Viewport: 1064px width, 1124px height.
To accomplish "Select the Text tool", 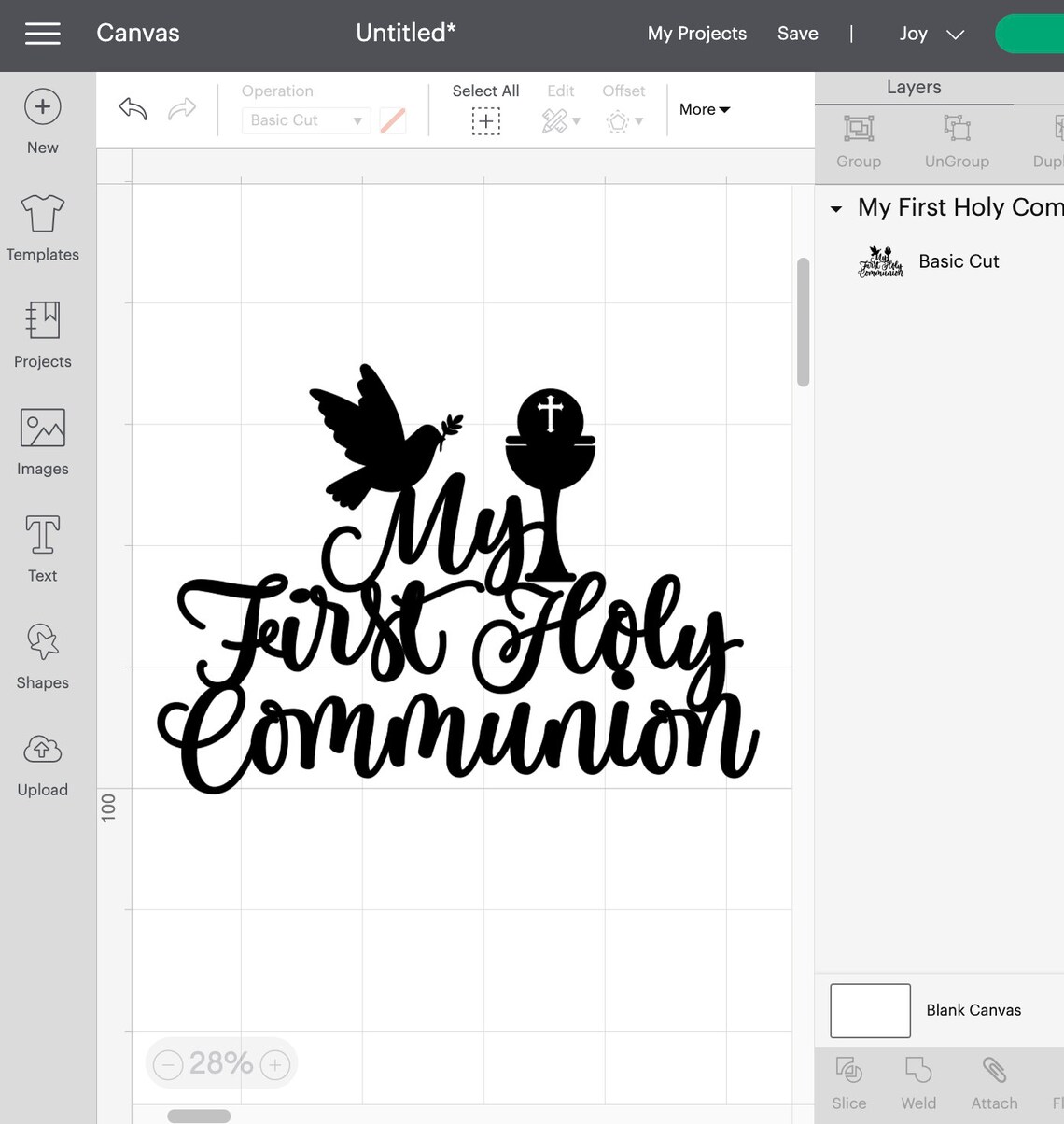I will click(x=42, y=549).
